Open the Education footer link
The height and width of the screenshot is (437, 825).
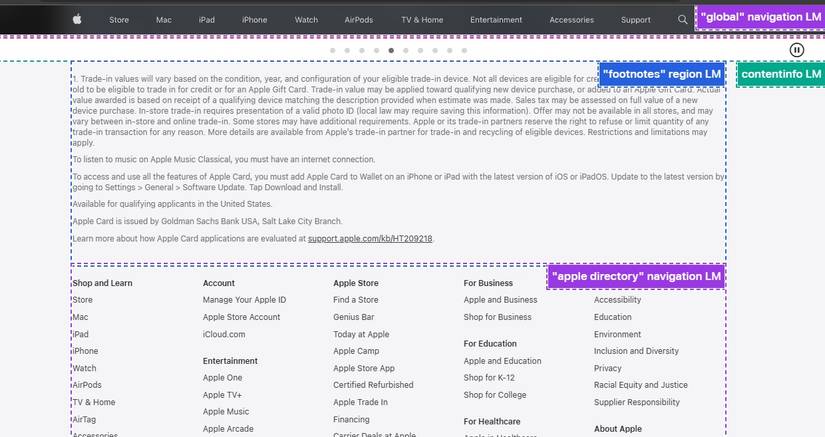coord(612,317)
